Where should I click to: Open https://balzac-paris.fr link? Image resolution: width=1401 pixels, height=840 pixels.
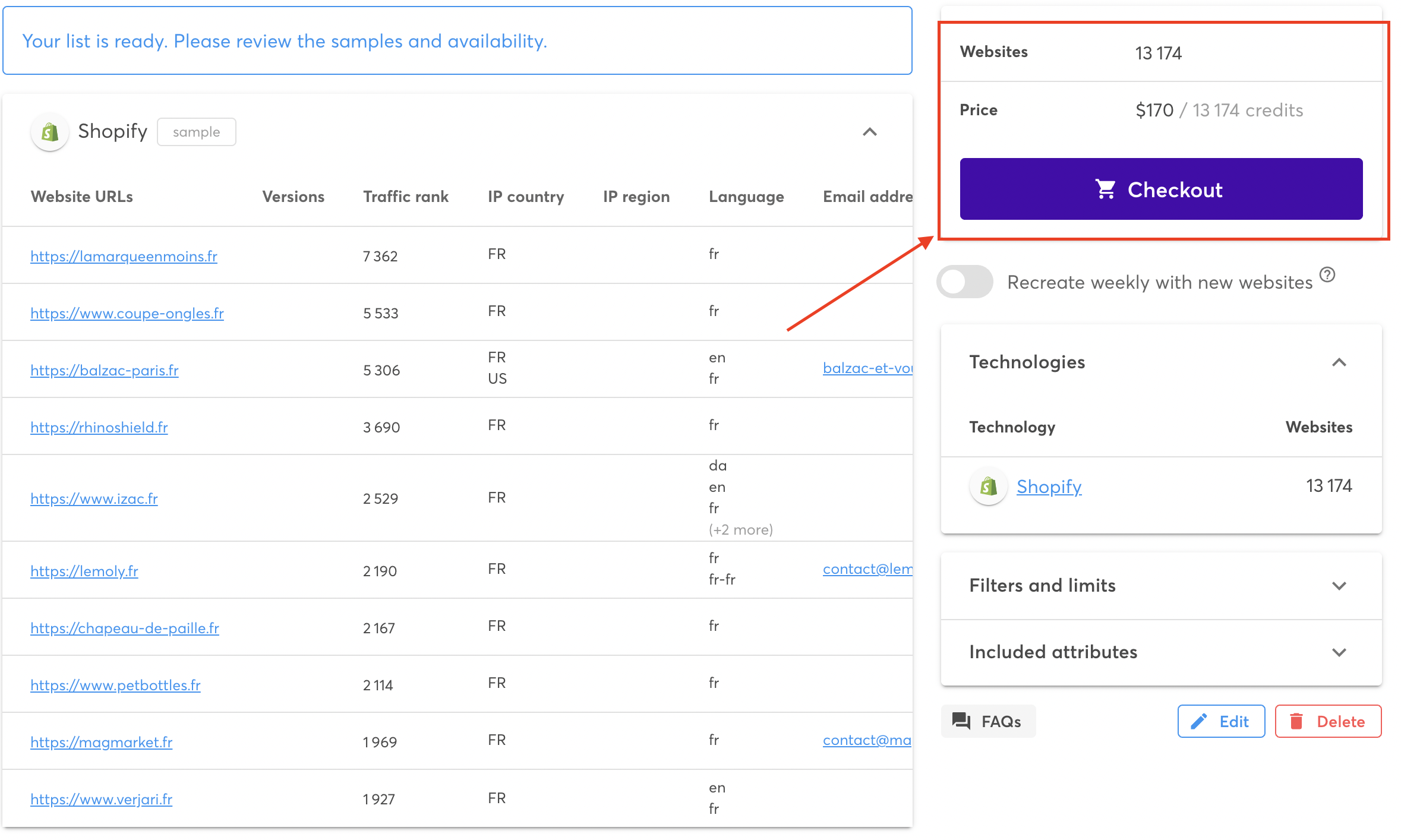(x=105, y=370)
